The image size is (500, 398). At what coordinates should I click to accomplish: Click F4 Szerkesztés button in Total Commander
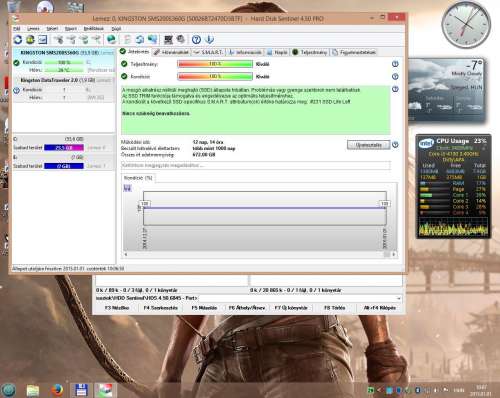click(x=160, y=308)
